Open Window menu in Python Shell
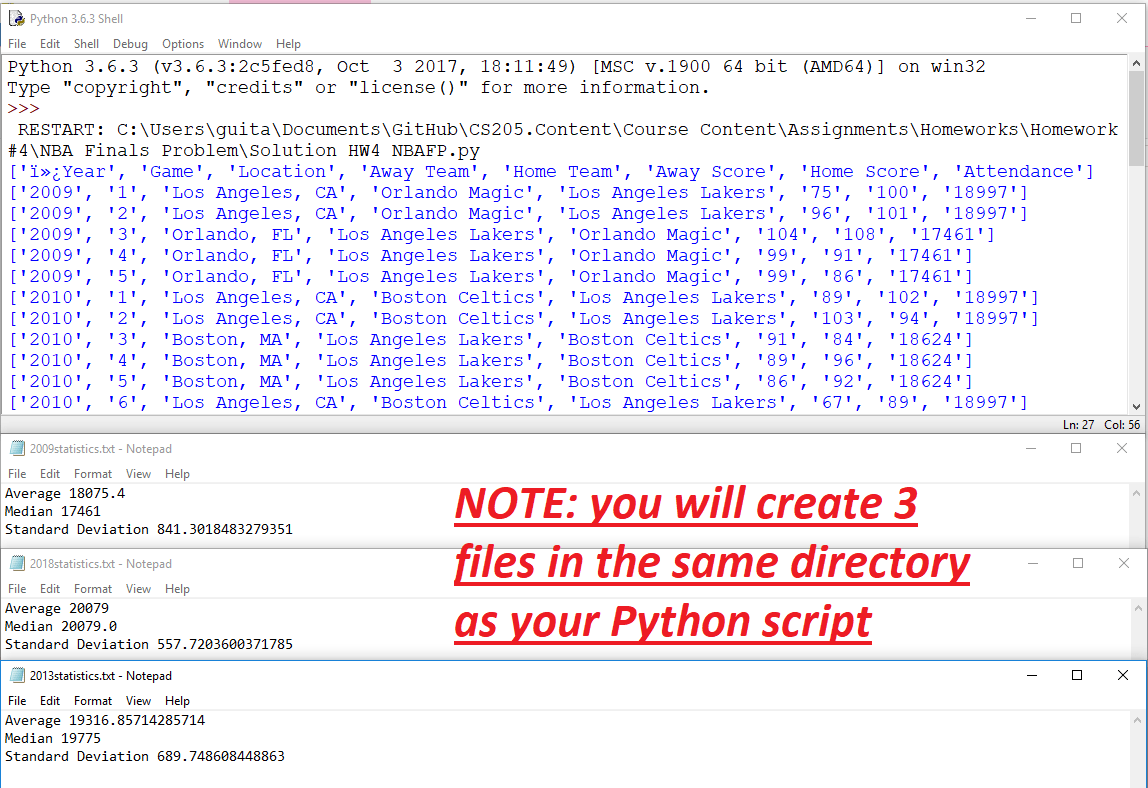This screenshot has height=788, width=1148. pyautogui.click(x=239, y=44)
